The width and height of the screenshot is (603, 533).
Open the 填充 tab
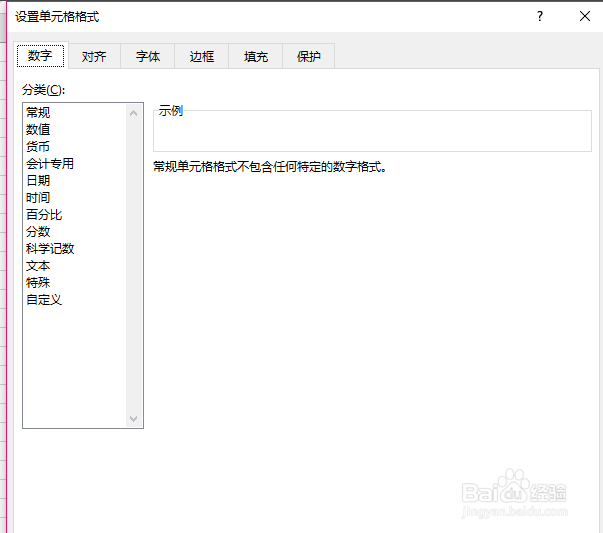(255, 57)
